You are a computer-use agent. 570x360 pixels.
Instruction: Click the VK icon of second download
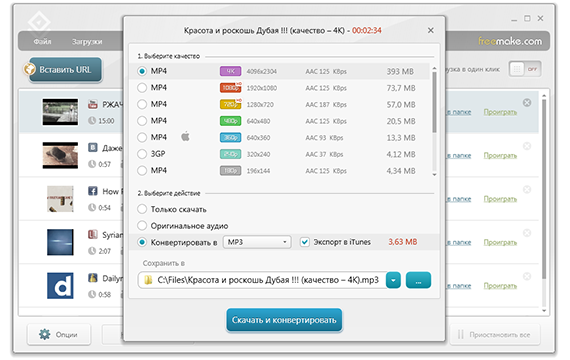(93, 148)
